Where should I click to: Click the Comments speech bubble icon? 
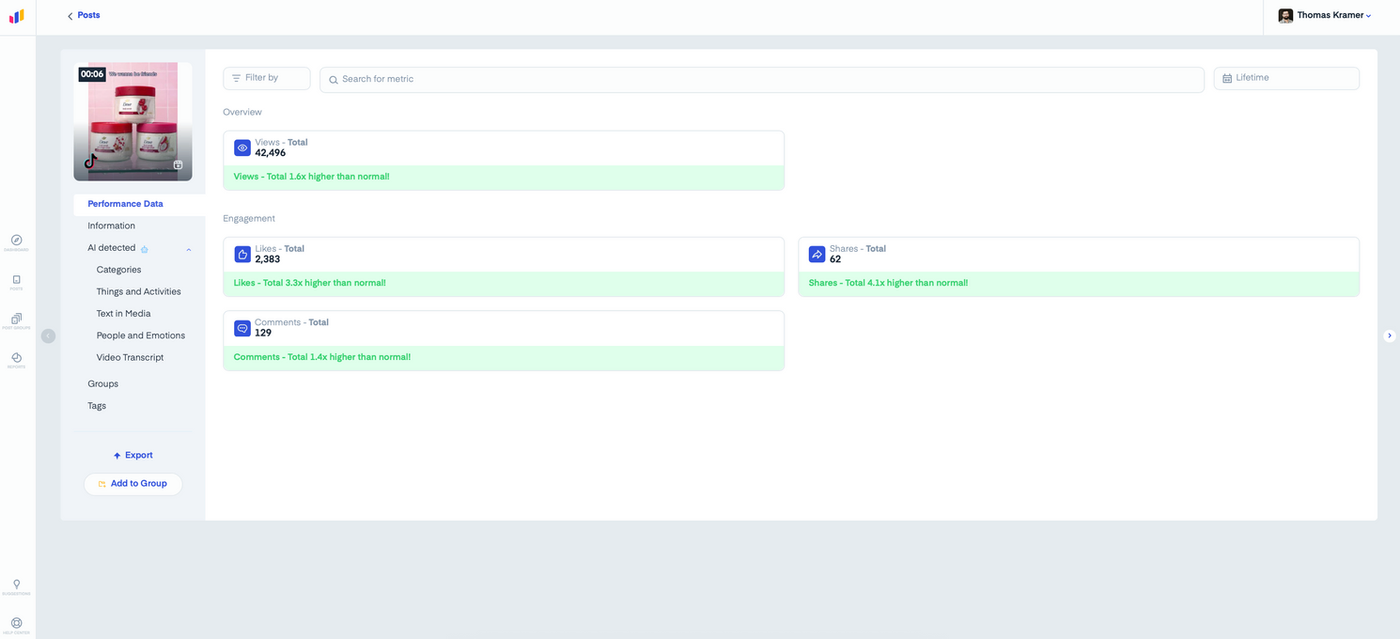(242, 328)
